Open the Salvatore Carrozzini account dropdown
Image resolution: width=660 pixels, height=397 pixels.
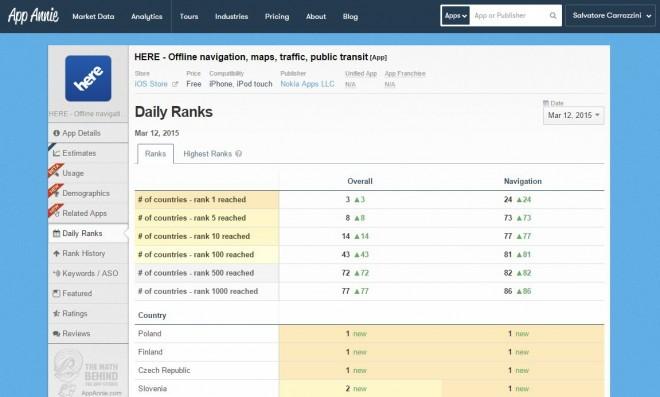[x=611, y=16]
